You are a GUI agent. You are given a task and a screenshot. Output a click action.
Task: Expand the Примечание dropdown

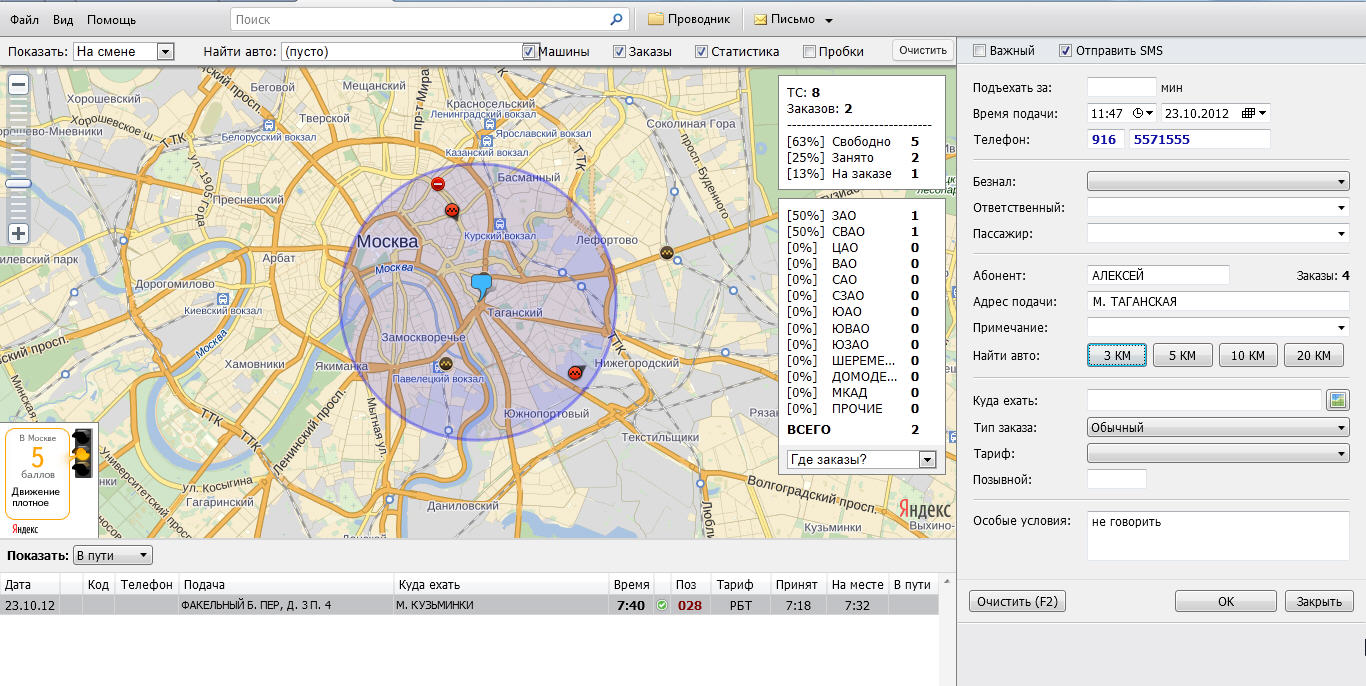(x=1218, y=327)
